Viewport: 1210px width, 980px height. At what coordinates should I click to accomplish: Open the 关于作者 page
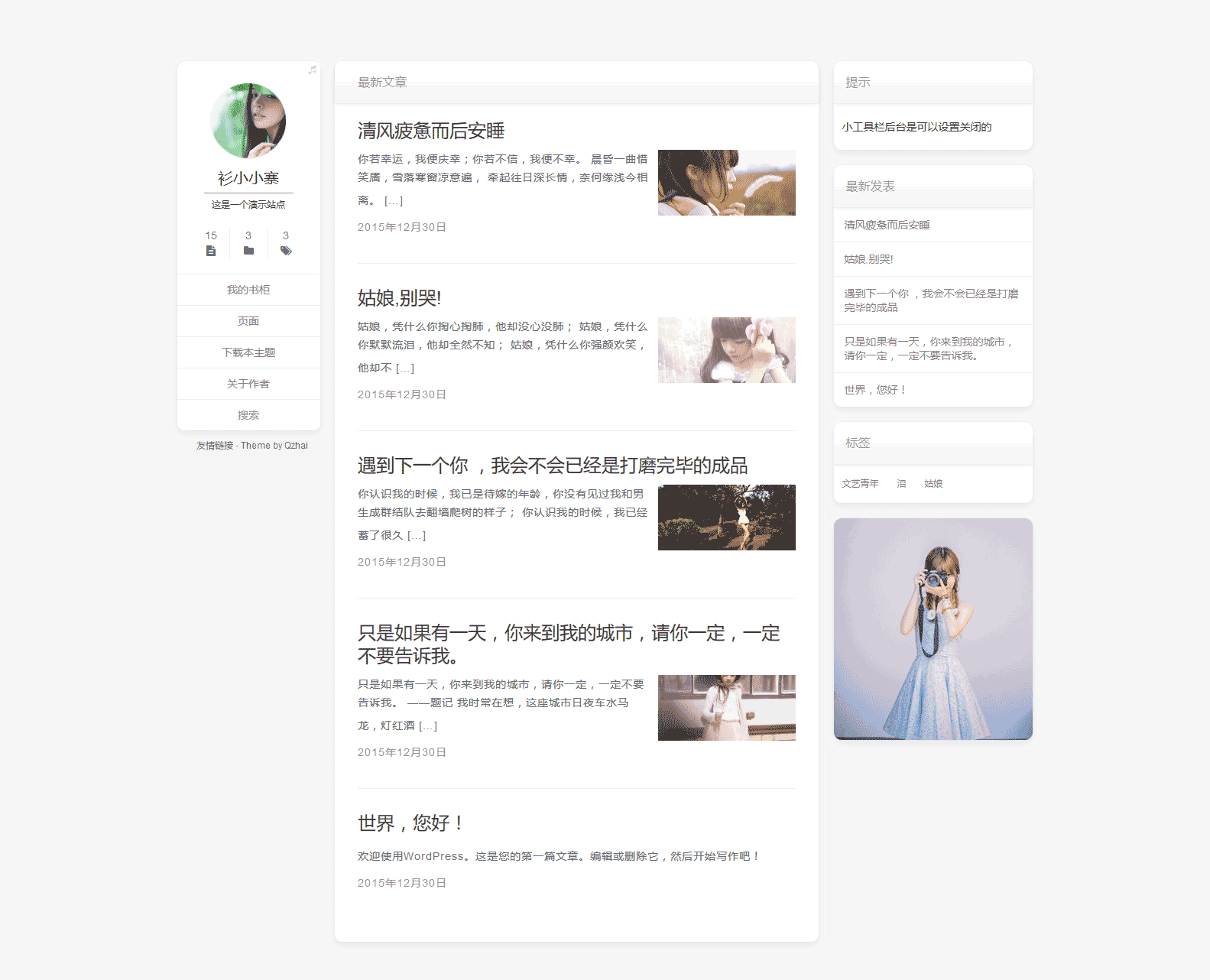click(x=248, y=384)
